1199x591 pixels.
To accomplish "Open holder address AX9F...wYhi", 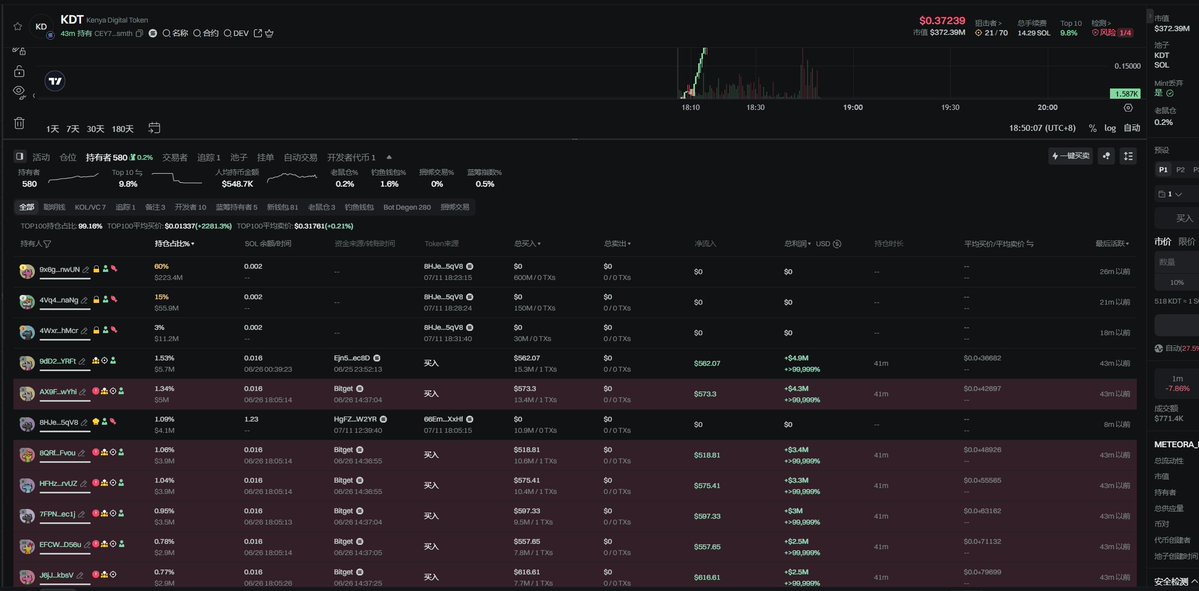I will coord(58,391).
